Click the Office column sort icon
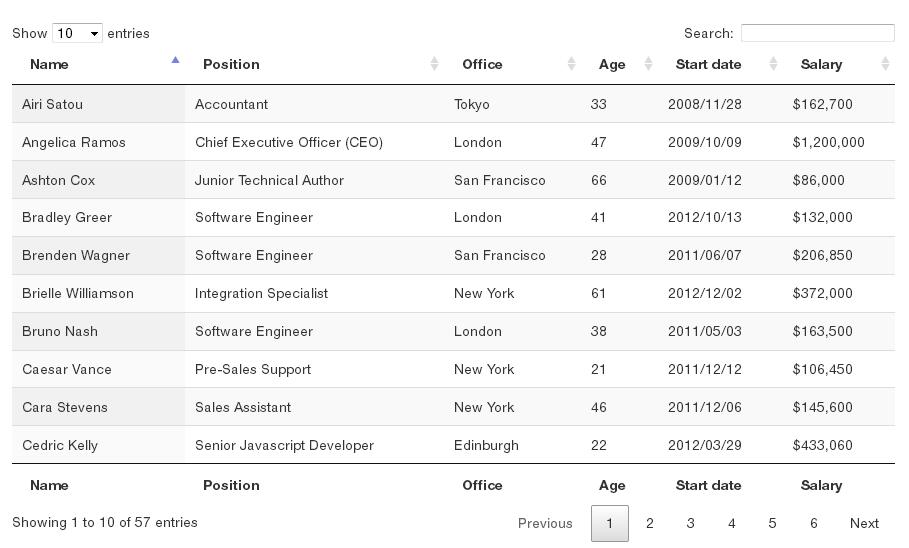This screenshot has height=548, width=909. [x=571, y=64]
